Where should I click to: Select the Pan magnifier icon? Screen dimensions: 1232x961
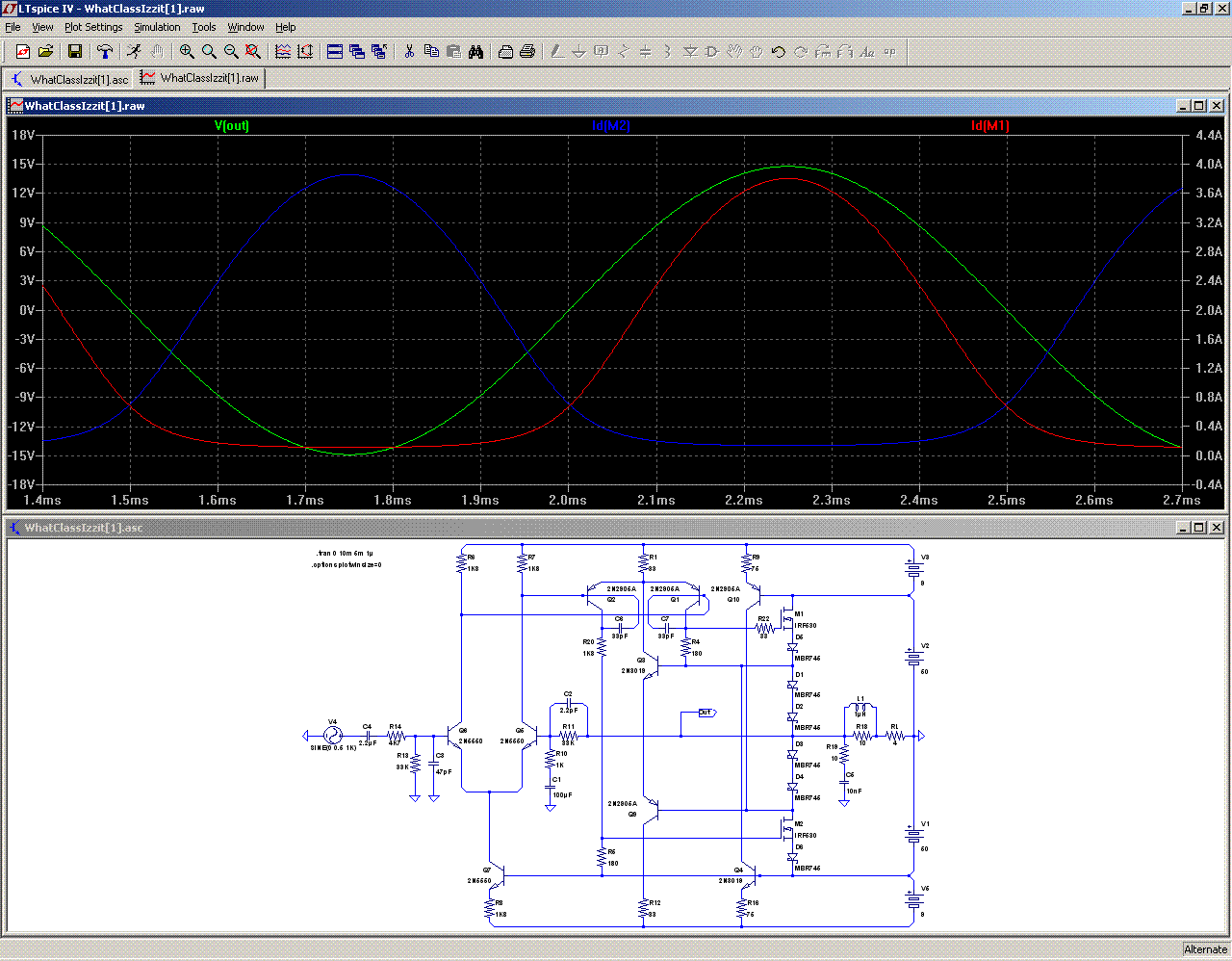click(209, 52)
